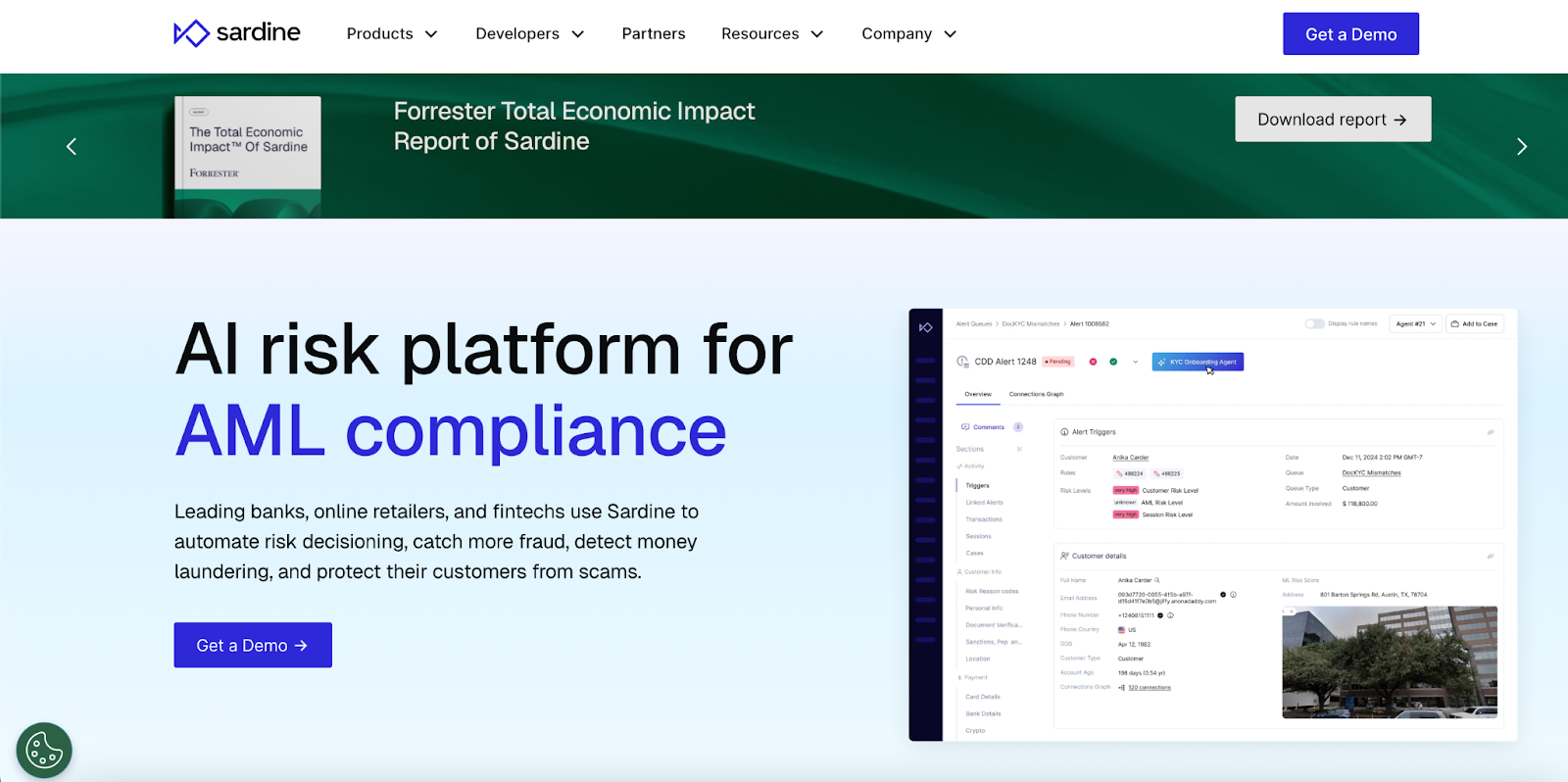
Task: Click Alert Triggers link icon
Action: tap(1491, 432)
